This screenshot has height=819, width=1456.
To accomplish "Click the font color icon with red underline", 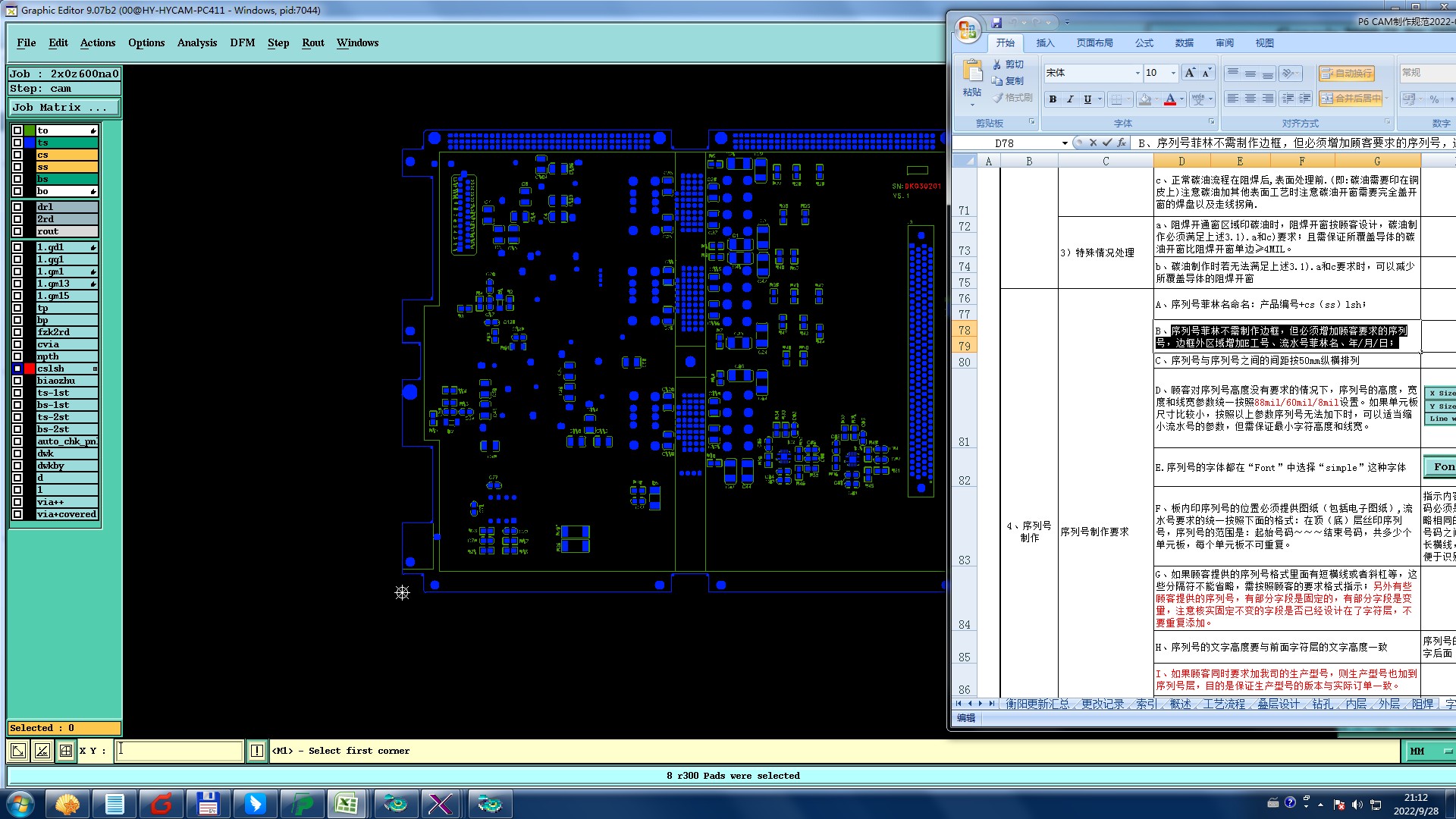I will click(x=1170, y=99).
